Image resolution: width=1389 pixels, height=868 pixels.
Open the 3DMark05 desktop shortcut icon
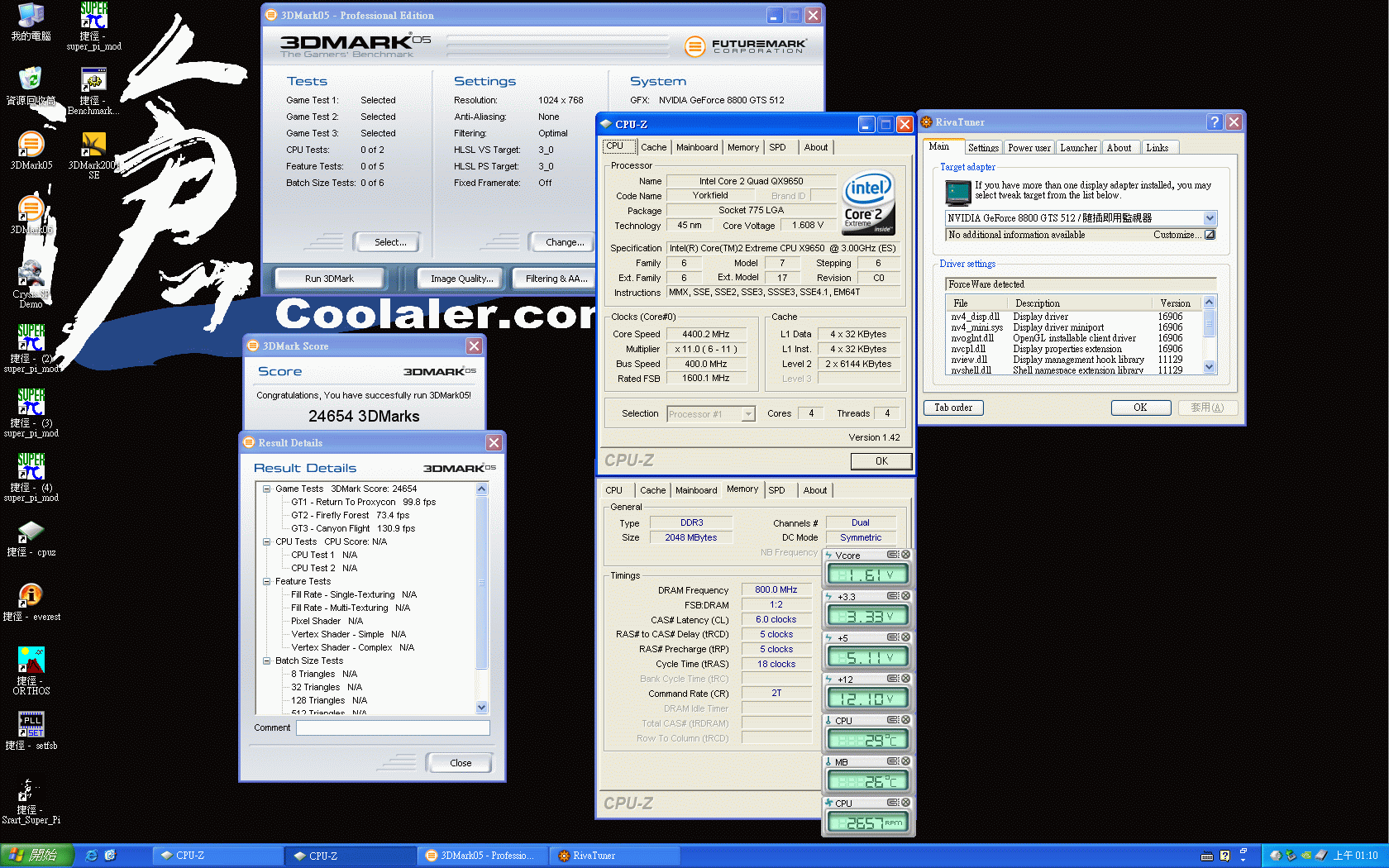[x=31, y=150]
